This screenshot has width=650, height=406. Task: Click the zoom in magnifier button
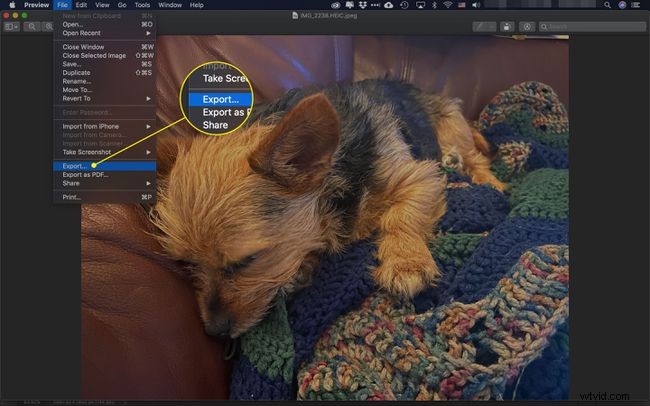(48, 27)
